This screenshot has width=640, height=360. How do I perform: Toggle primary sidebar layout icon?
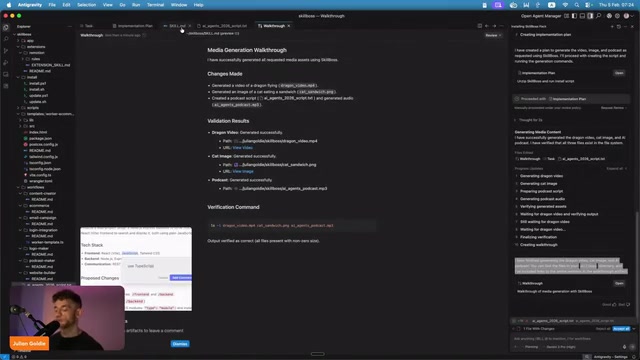click(x=574, y=16)
